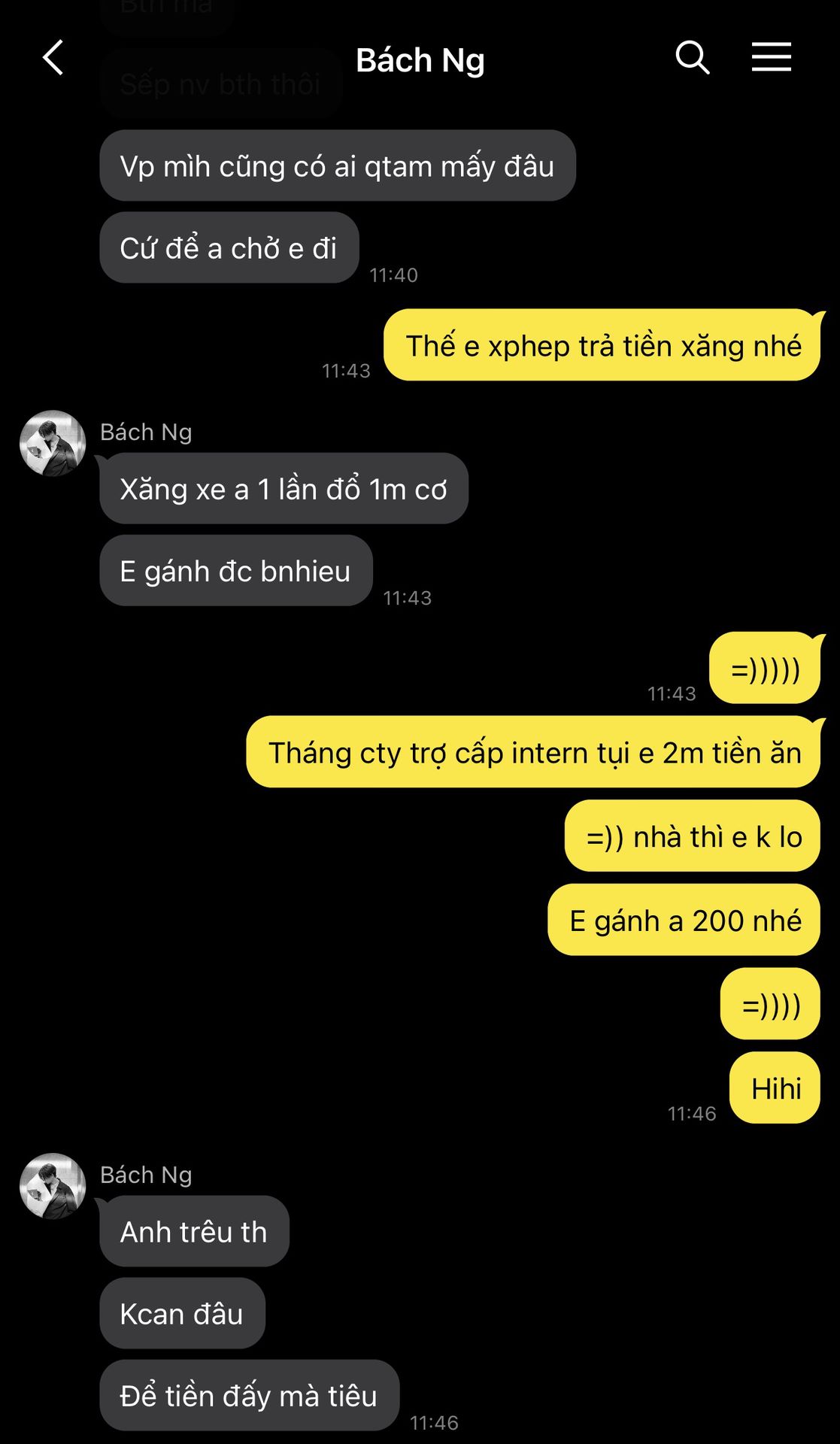Tap the back arrow icon

(x=53, y=58)
